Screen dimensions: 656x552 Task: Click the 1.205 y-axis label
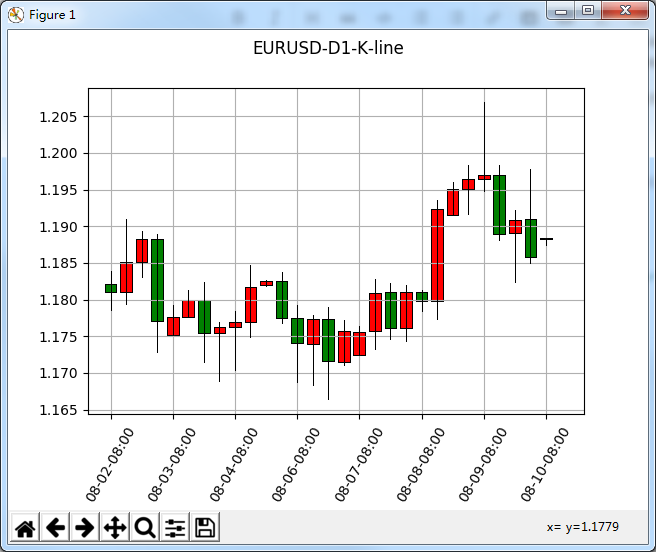(58, 117)
